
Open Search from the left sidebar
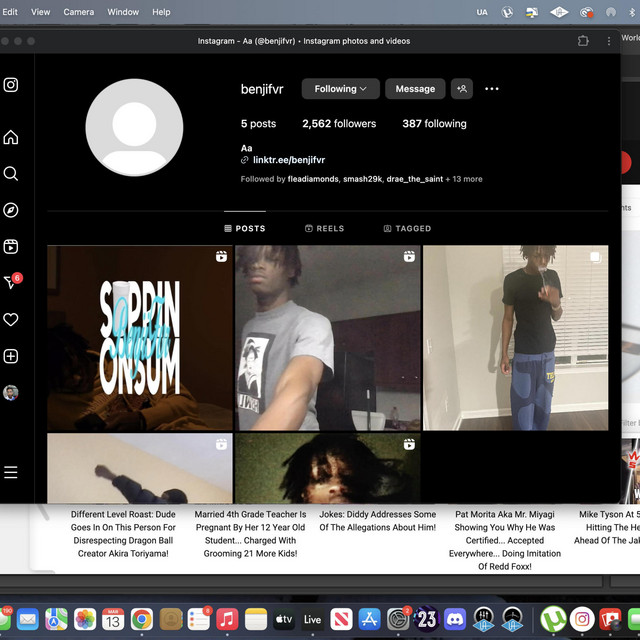click(x=11, y=173)
